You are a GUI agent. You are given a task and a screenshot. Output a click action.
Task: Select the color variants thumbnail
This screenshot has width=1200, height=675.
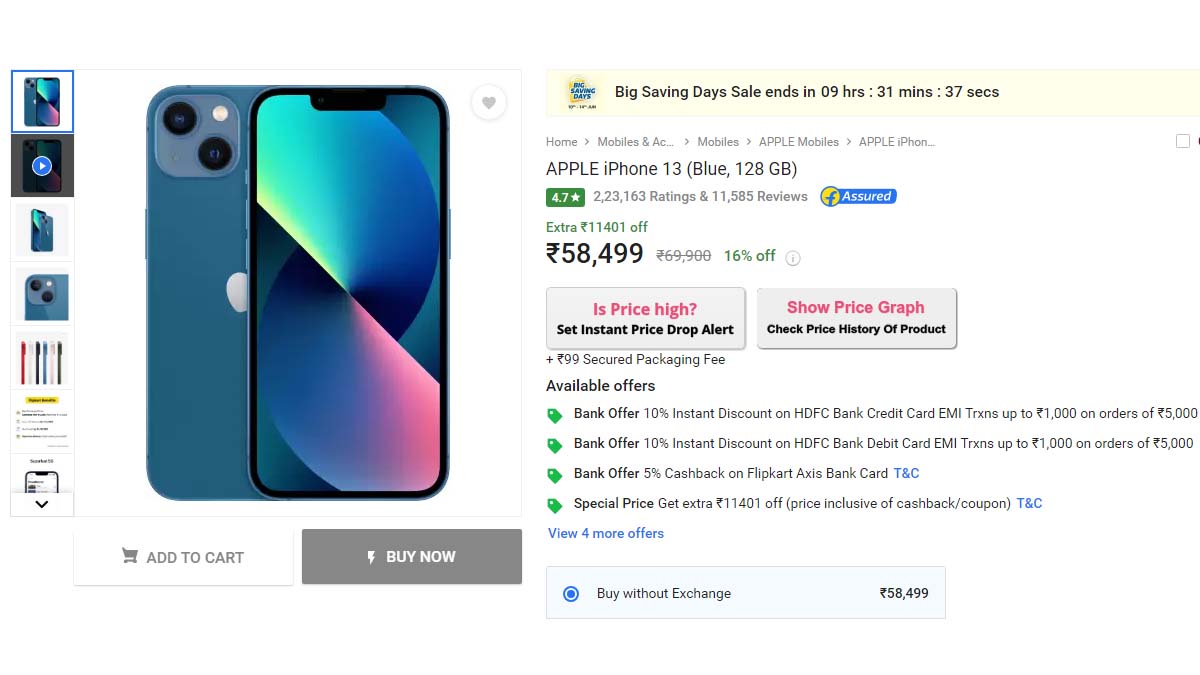click(x=42, y=358)
